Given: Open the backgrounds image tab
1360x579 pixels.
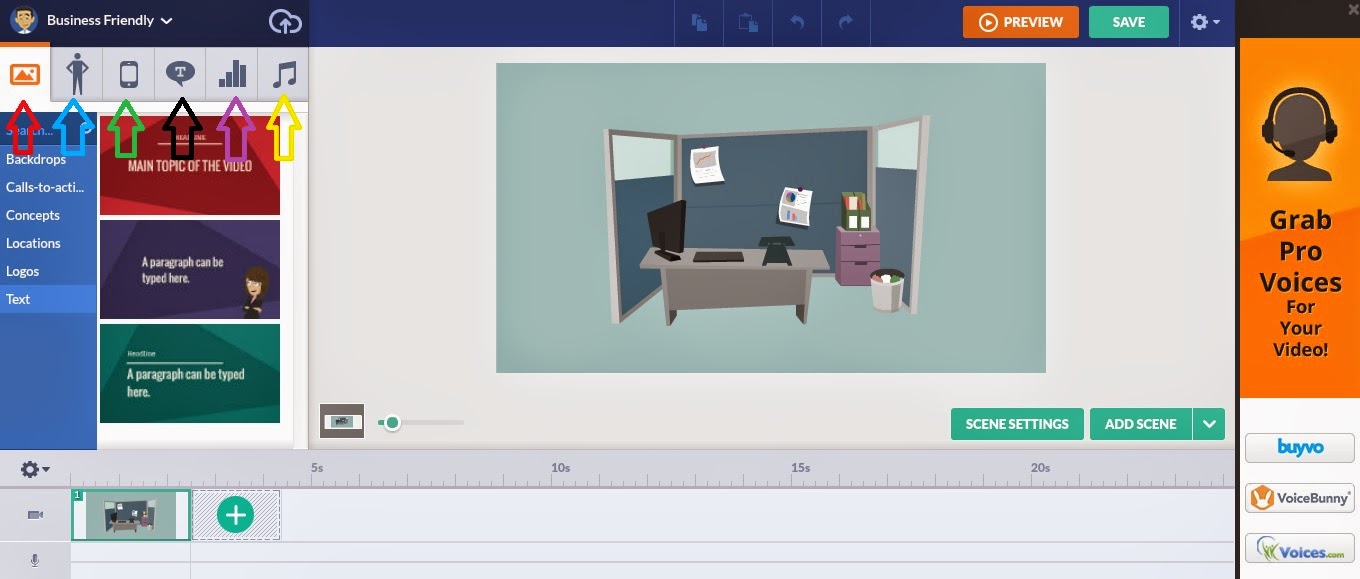Looking at the screenshot, I should click(25, 74).
